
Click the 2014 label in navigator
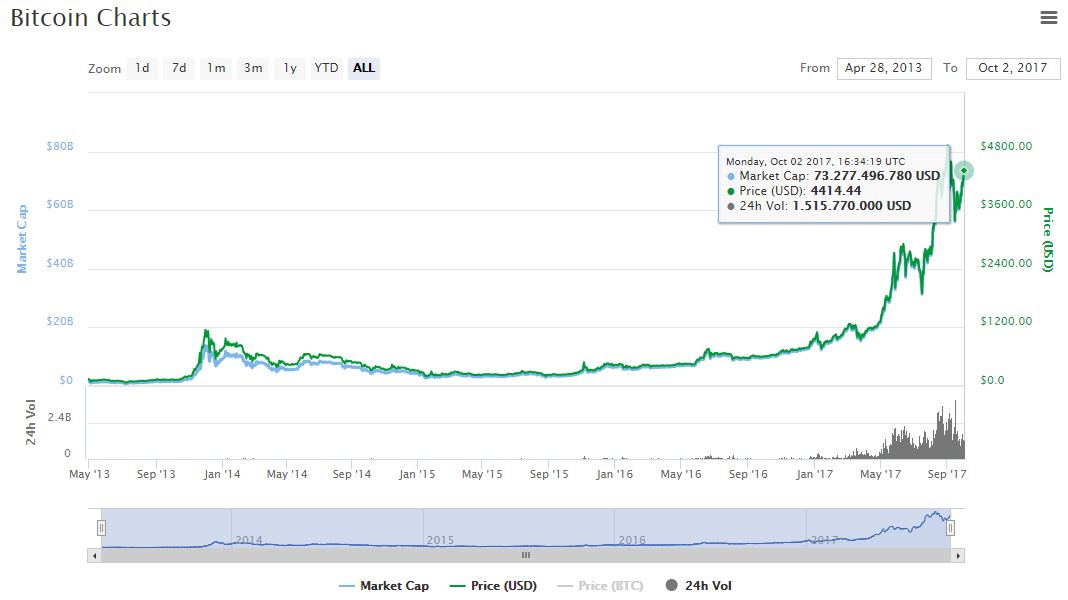tap(249, 540)
